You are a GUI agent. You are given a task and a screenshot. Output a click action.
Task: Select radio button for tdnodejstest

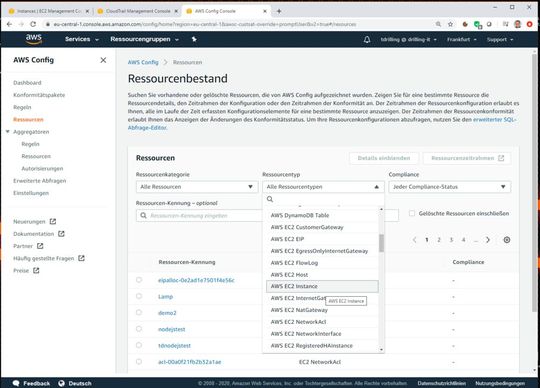[139, 345]
